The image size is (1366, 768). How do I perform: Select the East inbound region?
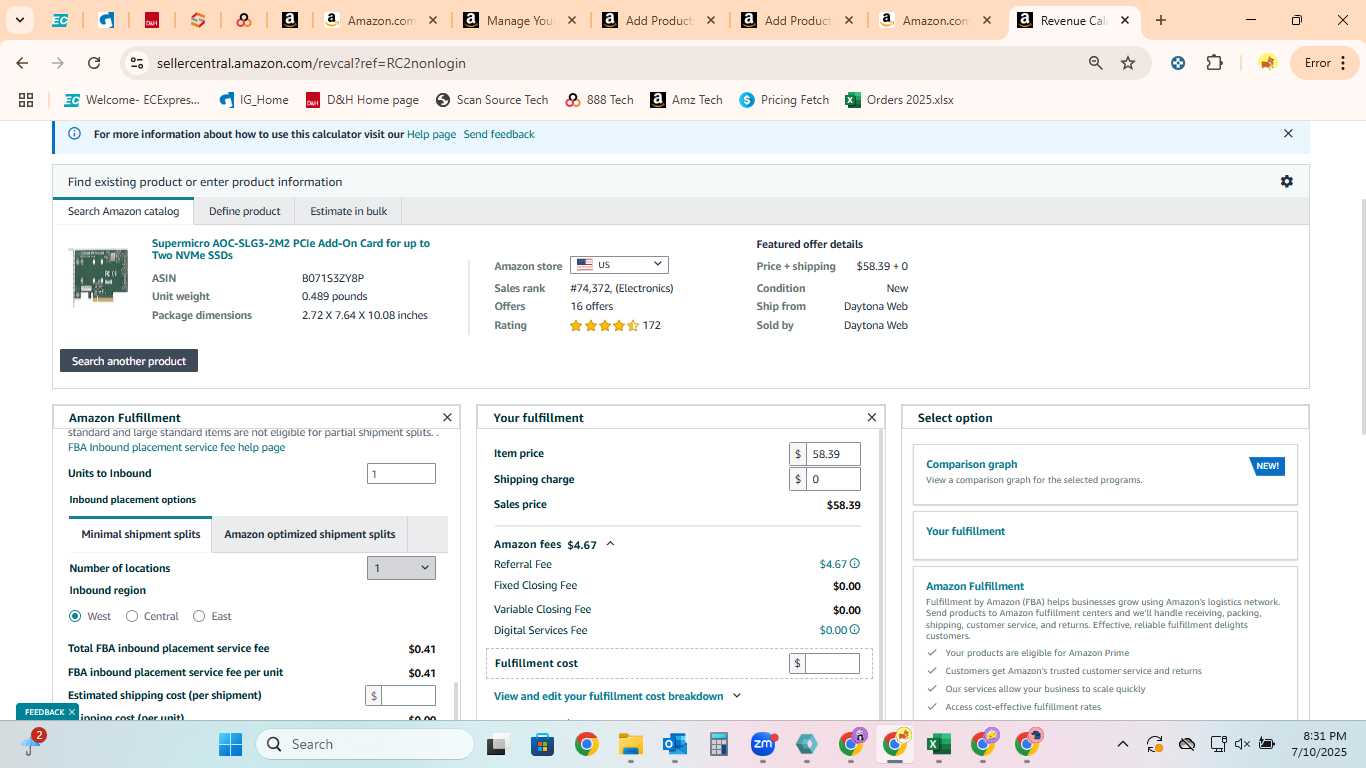coord(199,616)
